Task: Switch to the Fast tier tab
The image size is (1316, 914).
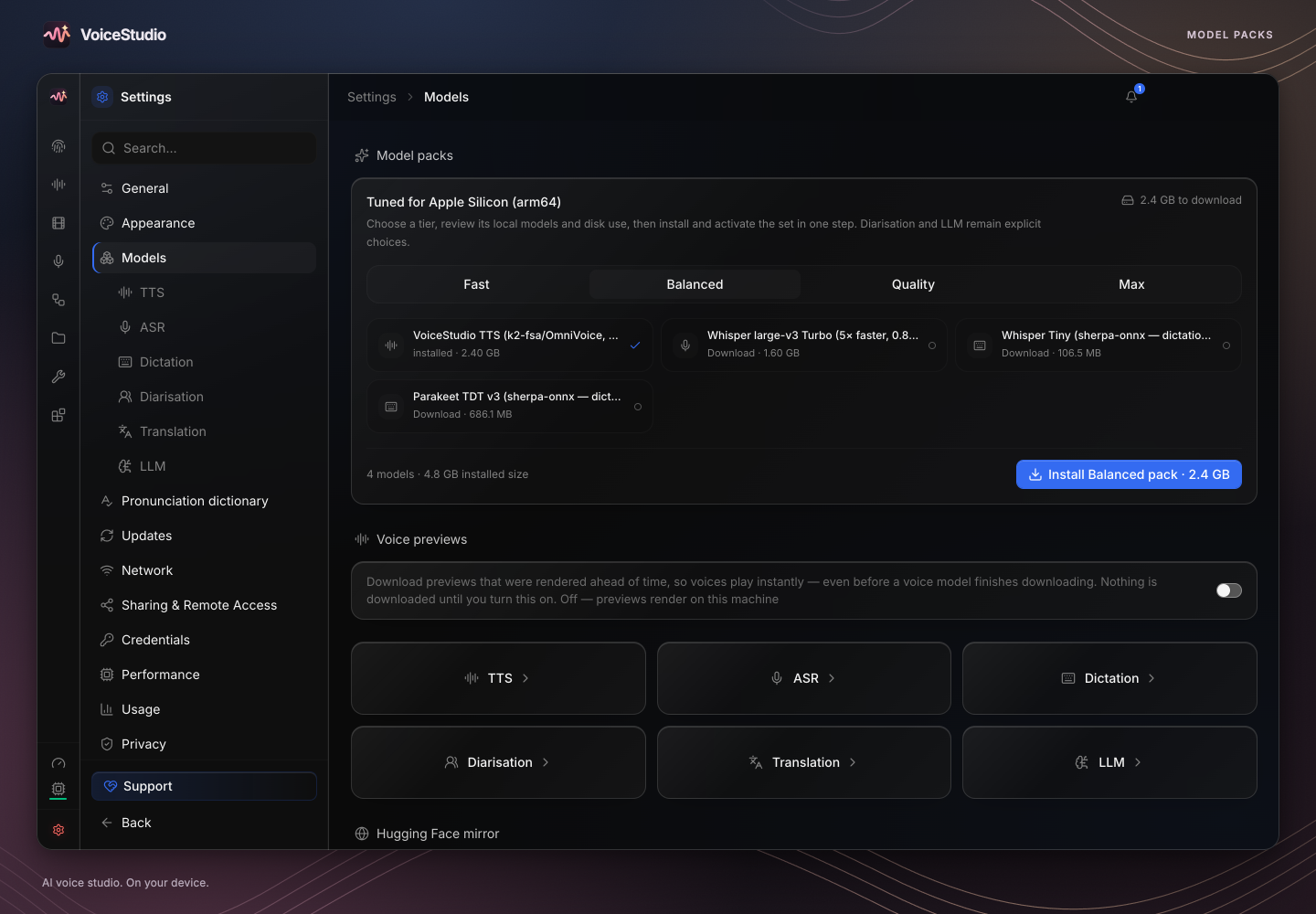Action: click(476, 284)
